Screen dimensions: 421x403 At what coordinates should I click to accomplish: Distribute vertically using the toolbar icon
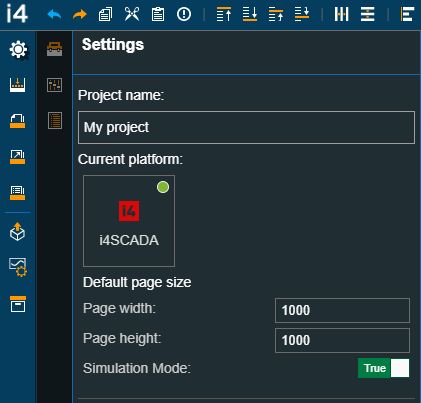[368, 14]
